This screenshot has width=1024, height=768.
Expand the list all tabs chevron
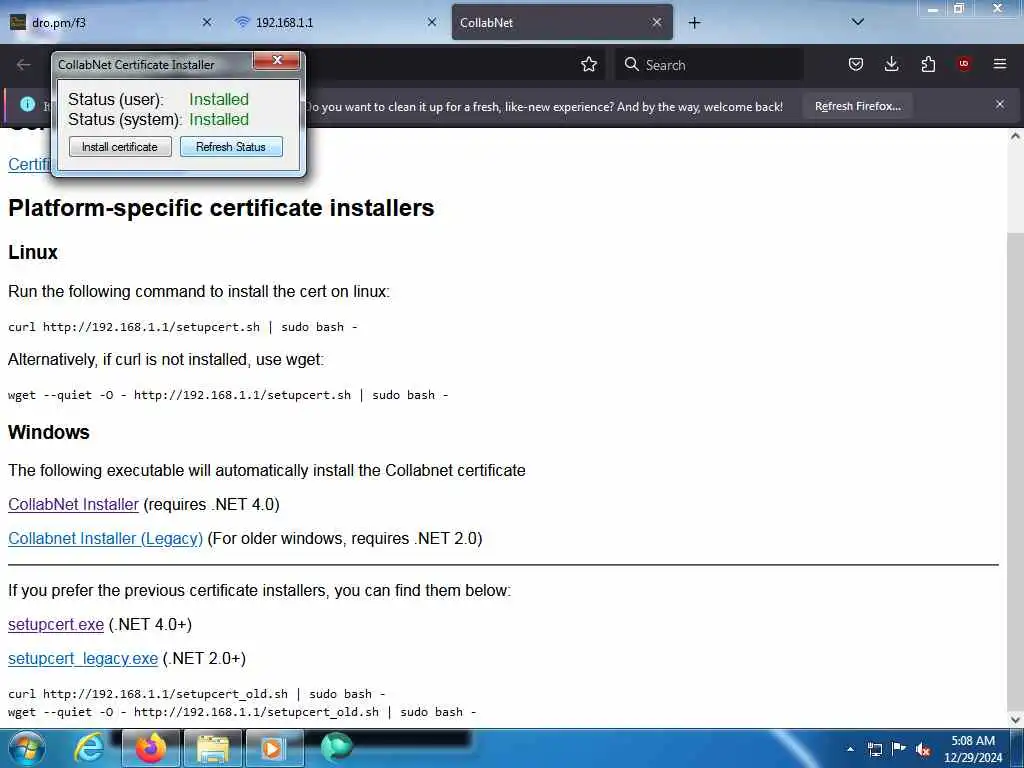point(858,22)
